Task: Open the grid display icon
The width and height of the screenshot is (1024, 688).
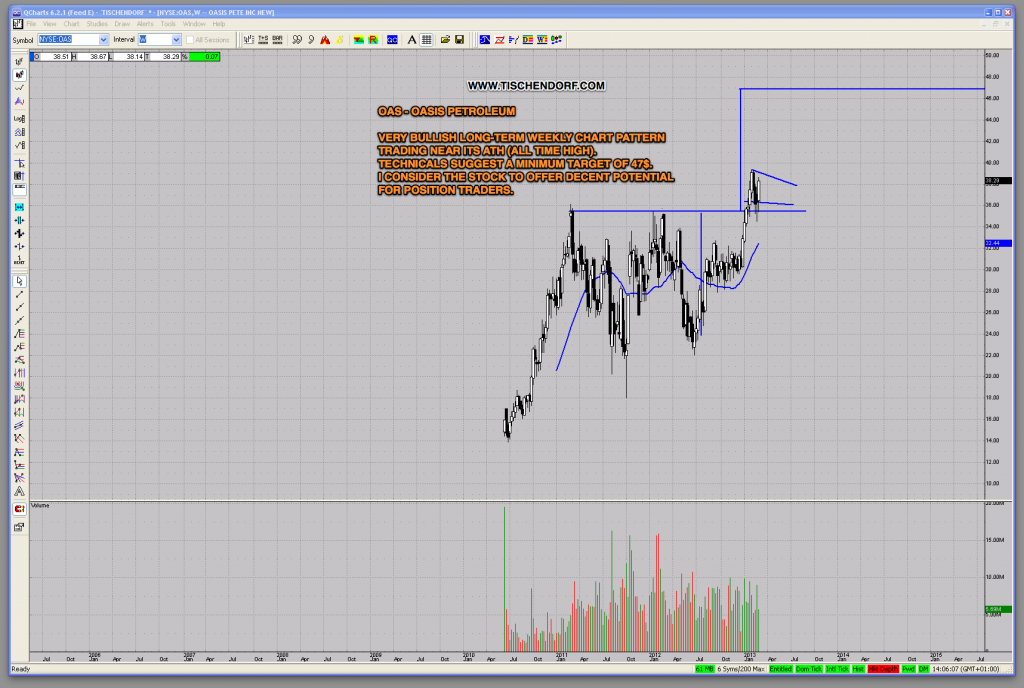Action: point(425,39)
